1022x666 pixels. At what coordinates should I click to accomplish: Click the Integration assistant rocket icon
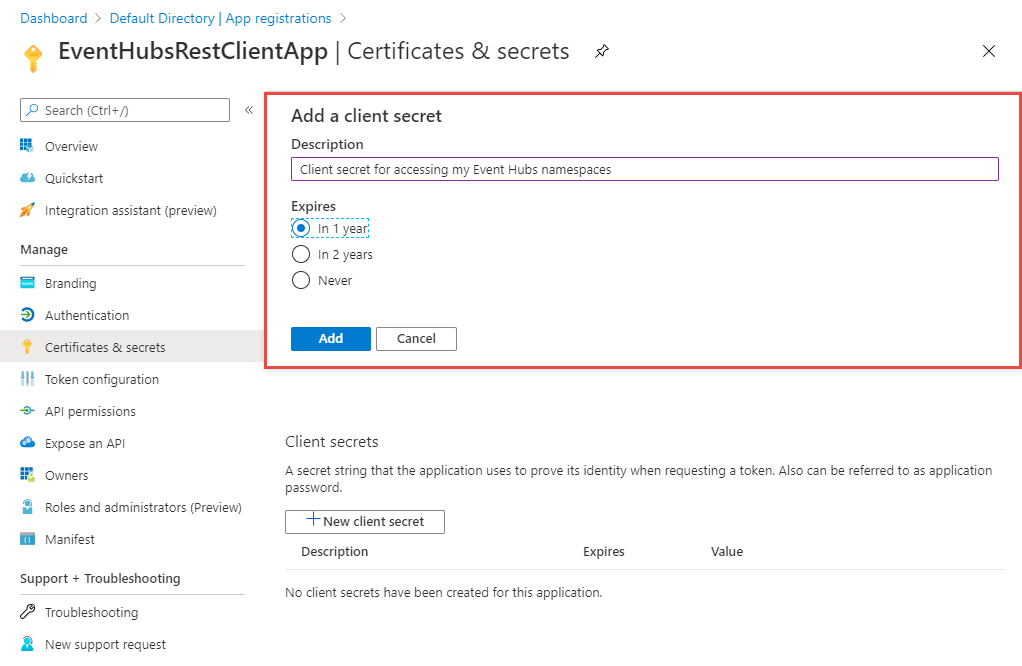(27, 210)
